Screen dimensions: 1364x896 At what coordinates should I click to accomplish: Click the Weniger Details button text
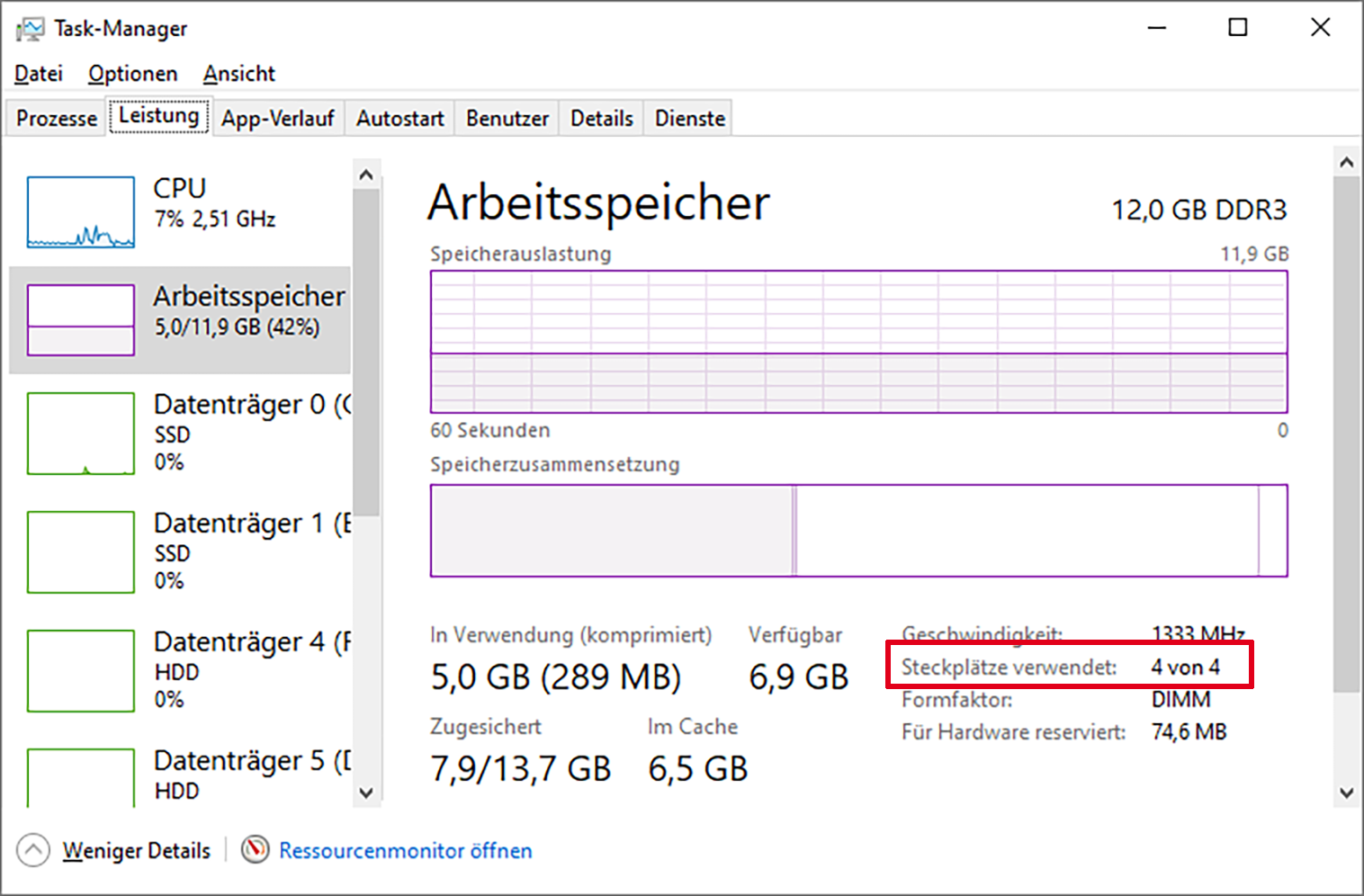(136, 850)
